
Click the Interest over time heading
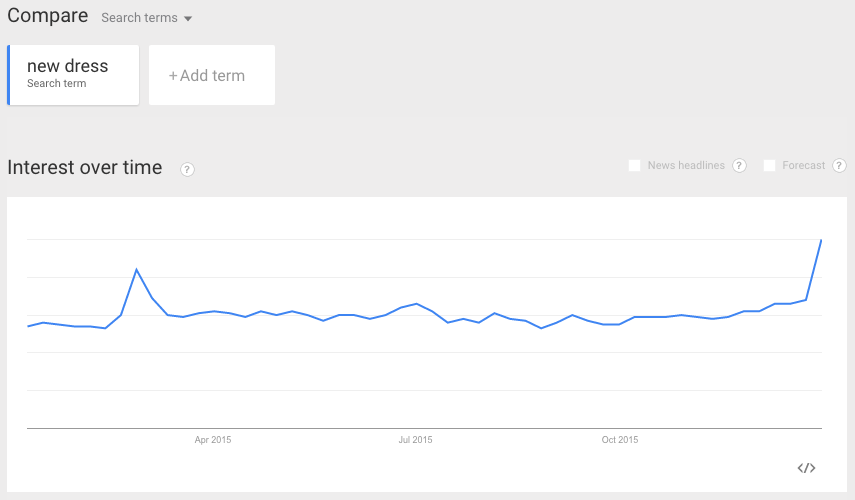pyautogui.click(x=85, y=167)
